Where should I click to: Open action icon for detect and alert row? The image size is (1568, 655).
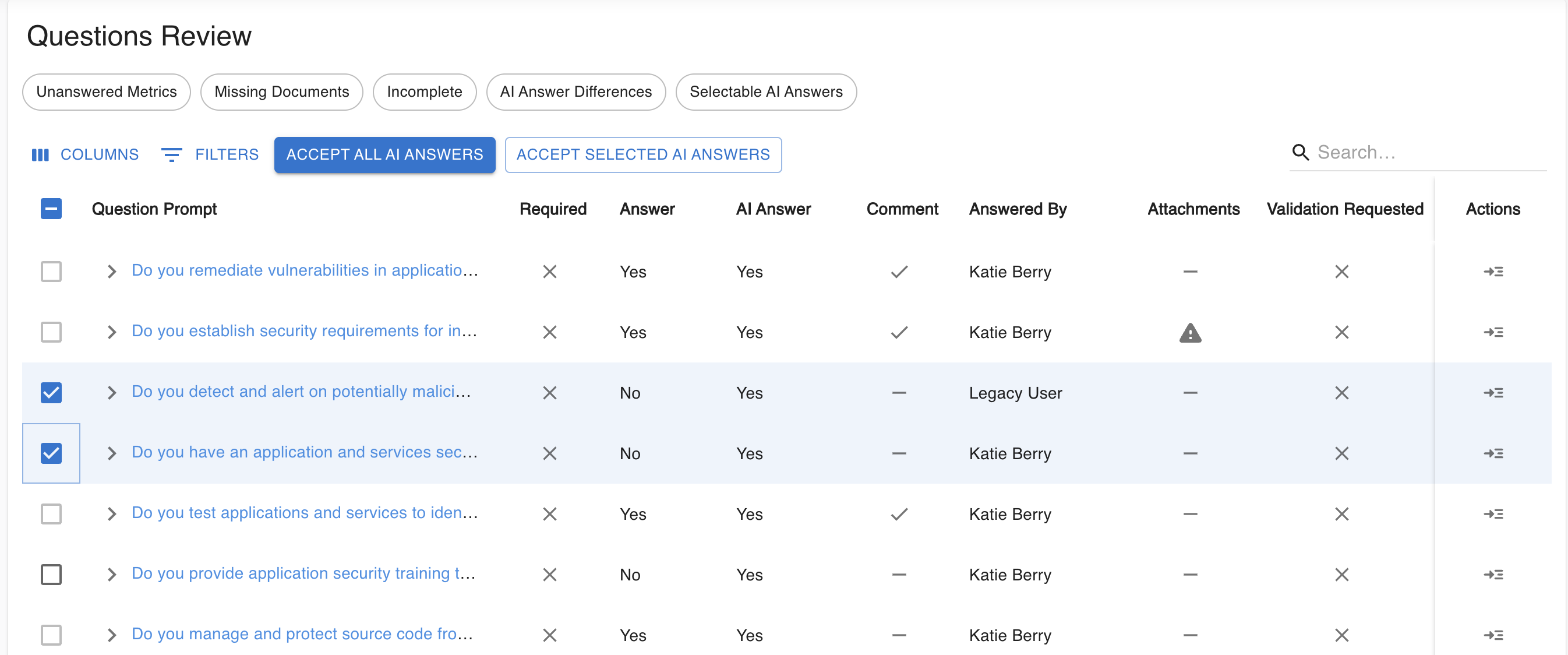tap(1493, 393)
